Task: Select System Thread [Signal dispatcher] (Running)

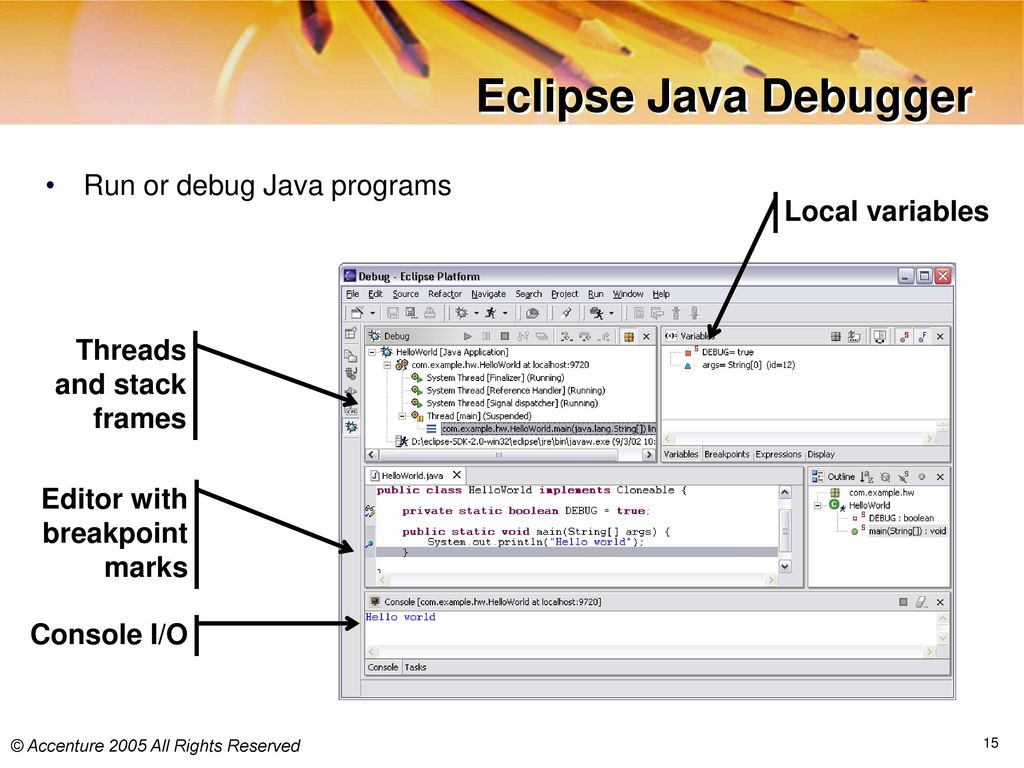Action: pos(512,403)
